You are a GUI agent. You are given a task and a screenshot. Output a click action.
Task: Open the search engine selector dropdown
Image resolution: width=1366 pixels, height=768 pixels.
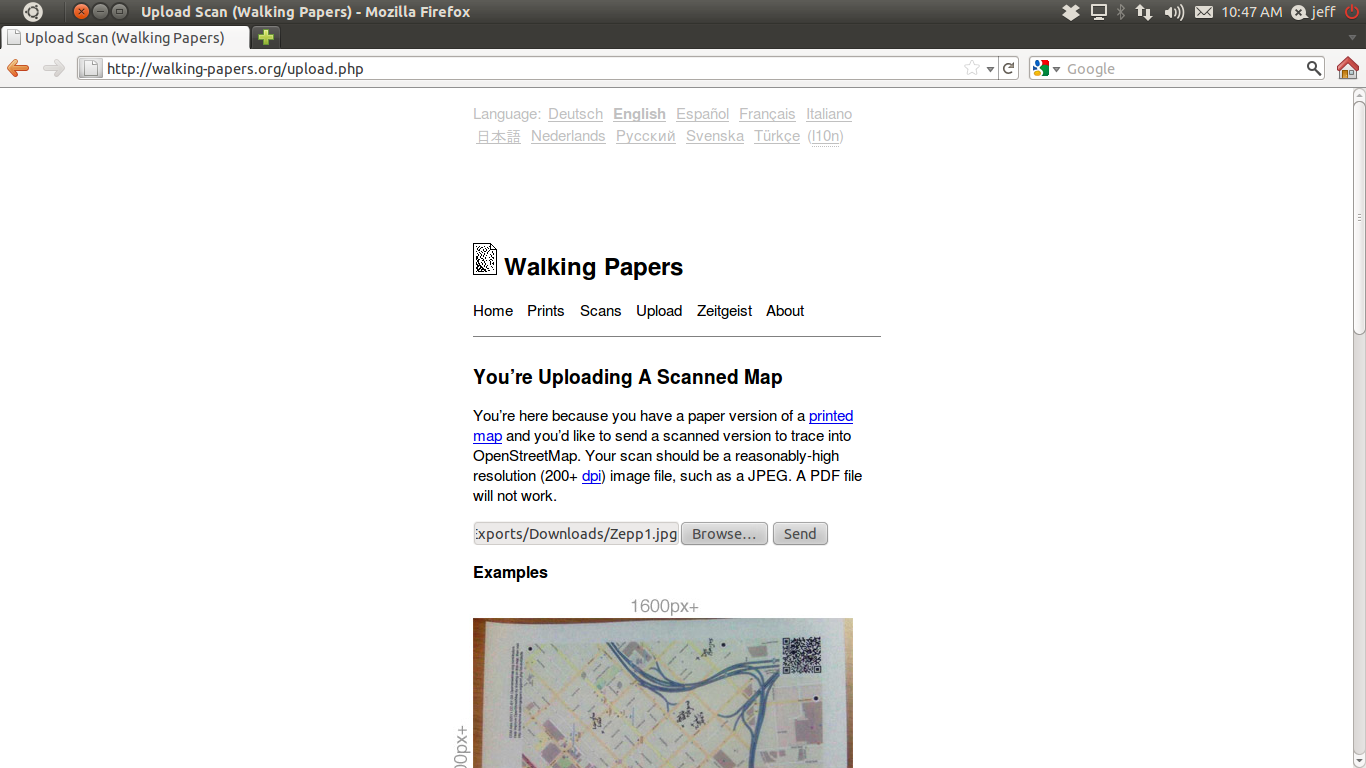click(1047, 69)
